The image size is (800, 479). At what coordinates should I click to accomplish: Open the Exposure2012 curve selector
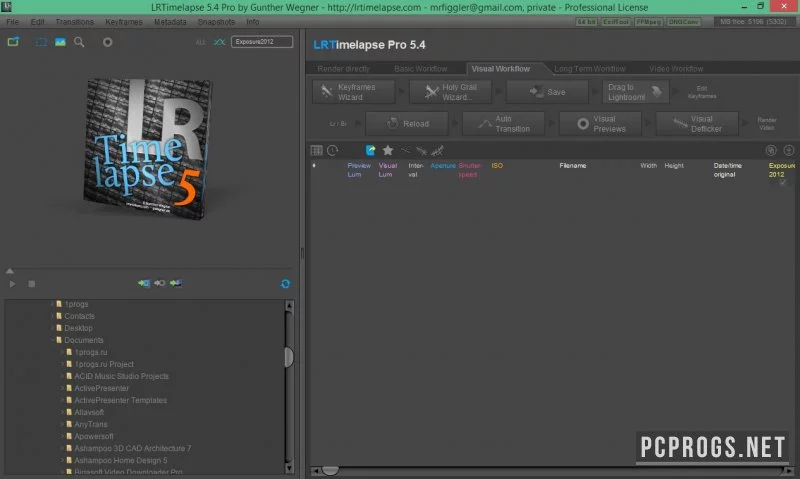tap(262, 42)
